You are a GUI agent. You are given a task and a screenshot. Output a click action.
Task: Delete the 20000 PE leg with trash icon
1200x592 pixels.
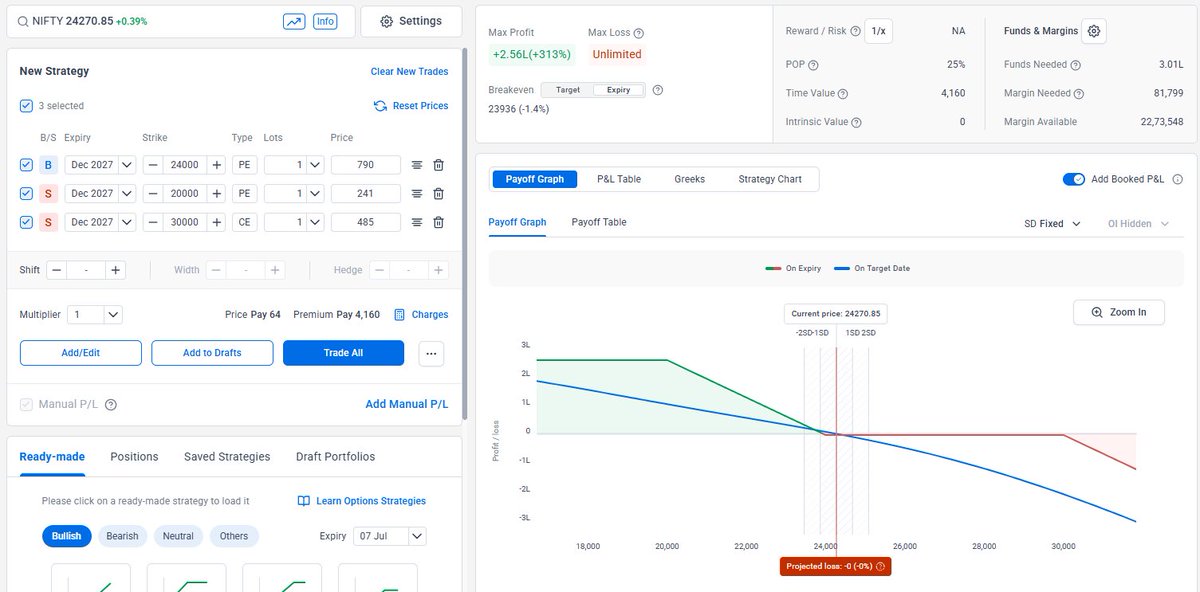click(438, 193)
